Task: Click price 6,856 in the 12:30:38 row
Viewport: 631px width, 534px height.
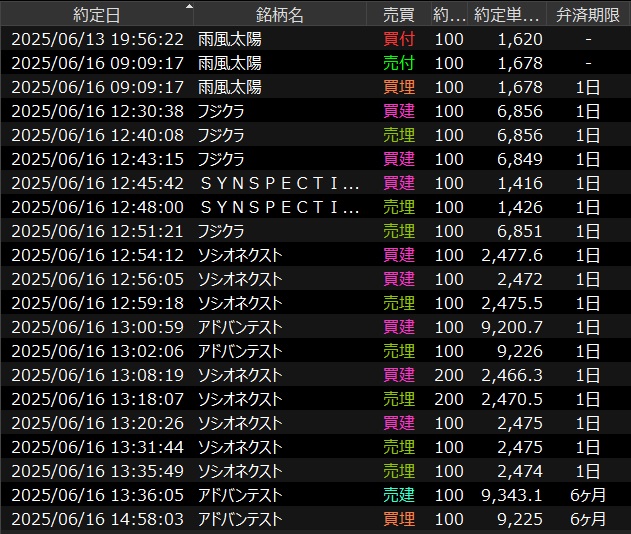Action: tap(520, 111)
